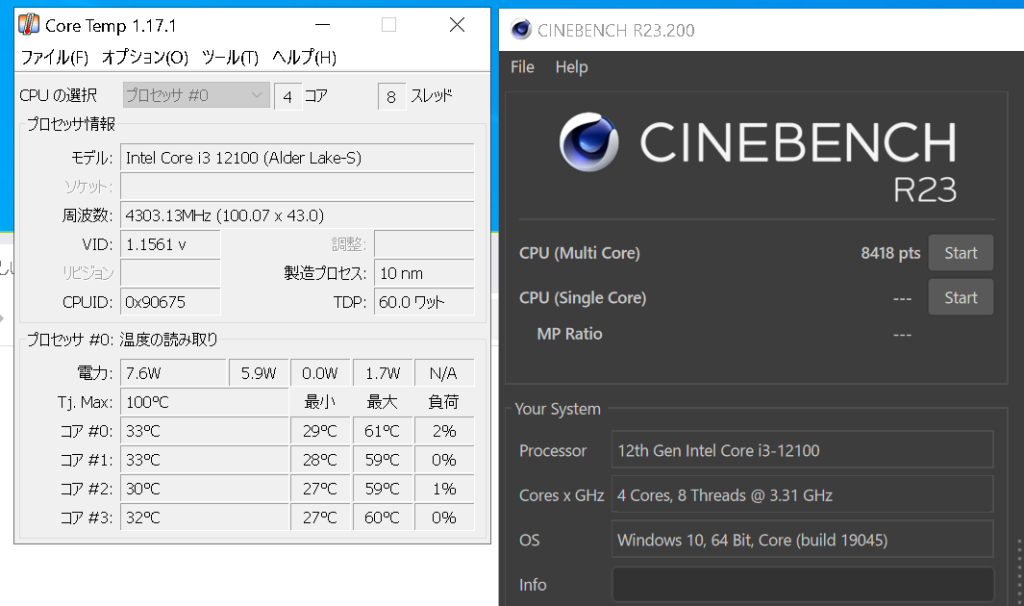Open the Help menu in Cinebench
Image resolution: width=1024 pixels, height=606 pixels.
[571, 67]
